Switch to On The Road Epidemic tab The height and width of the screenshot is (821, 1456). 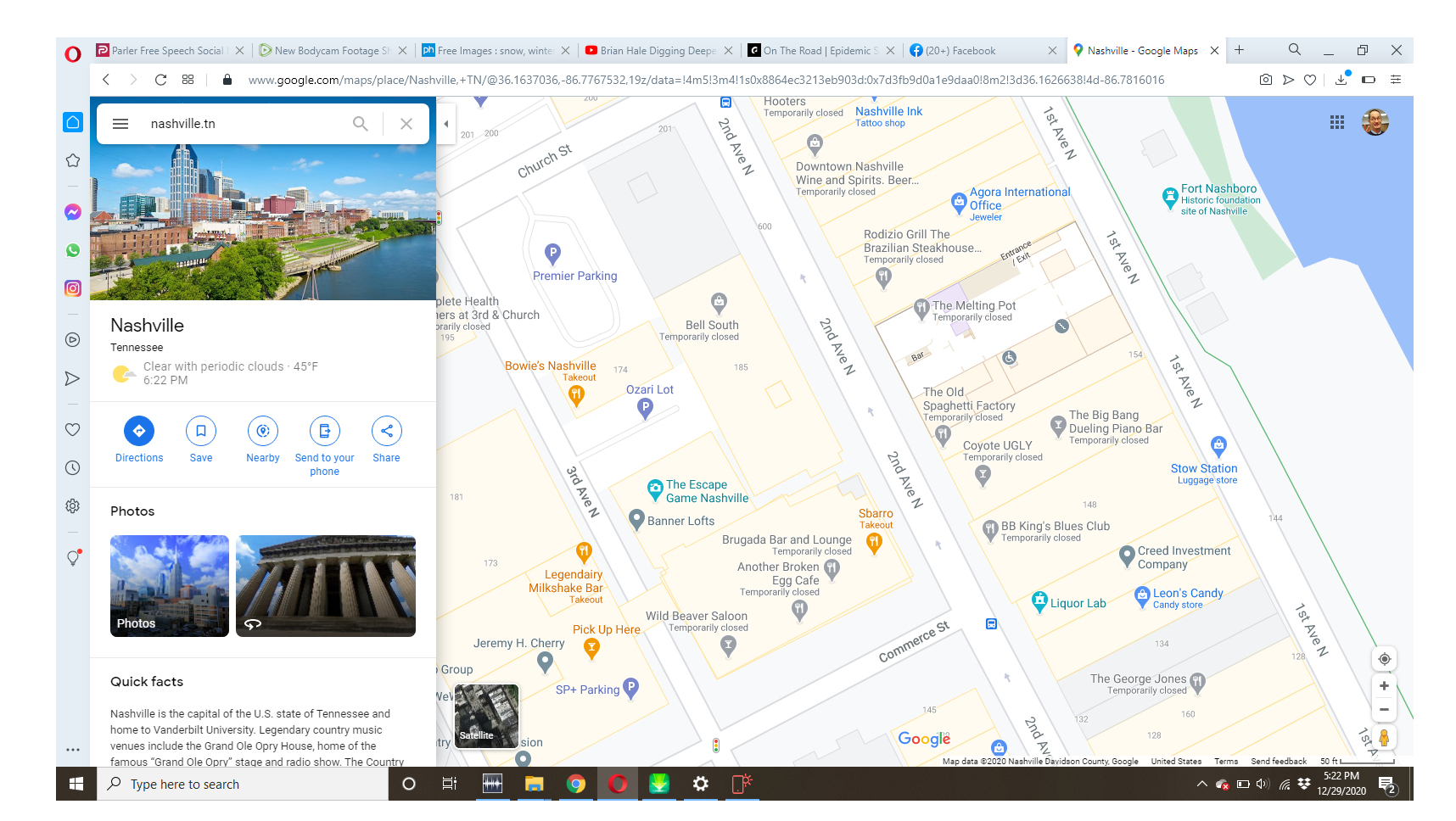pyautogui.click(x=820, y=51)
